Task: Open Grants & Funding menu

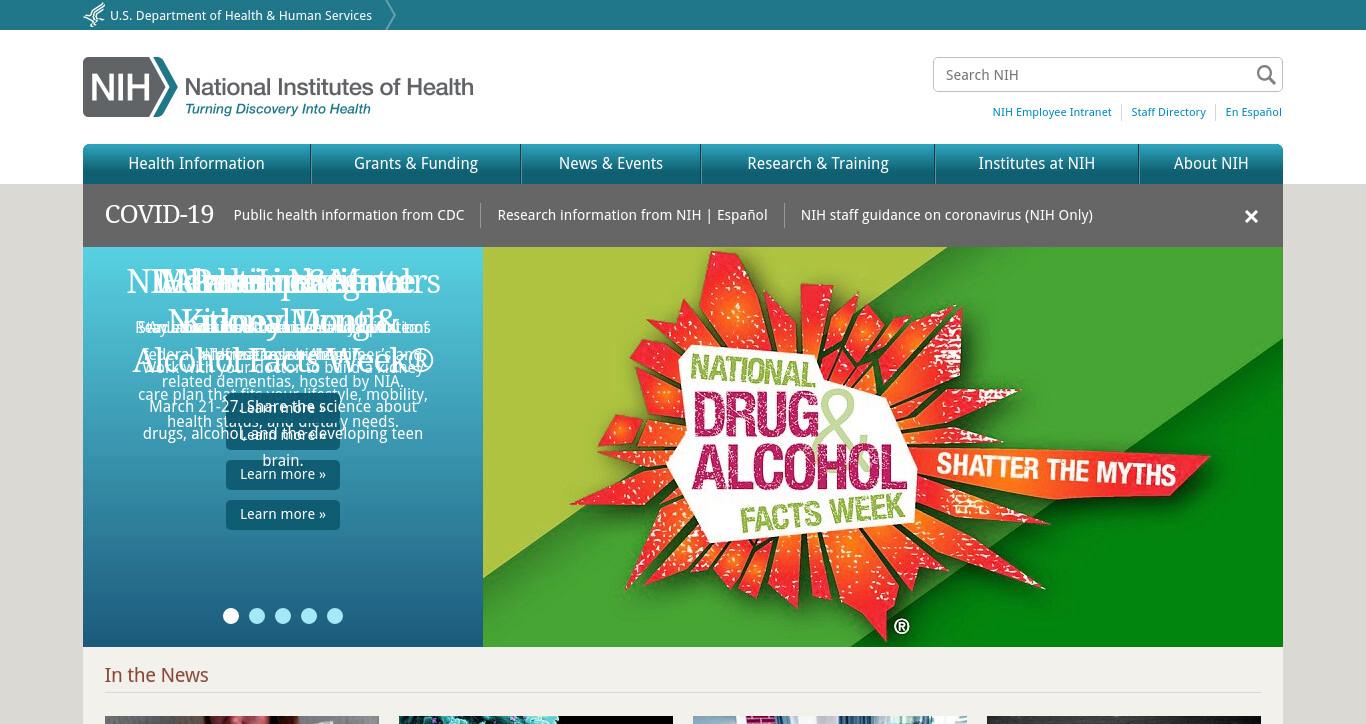Action: click(x=416, y=164)
